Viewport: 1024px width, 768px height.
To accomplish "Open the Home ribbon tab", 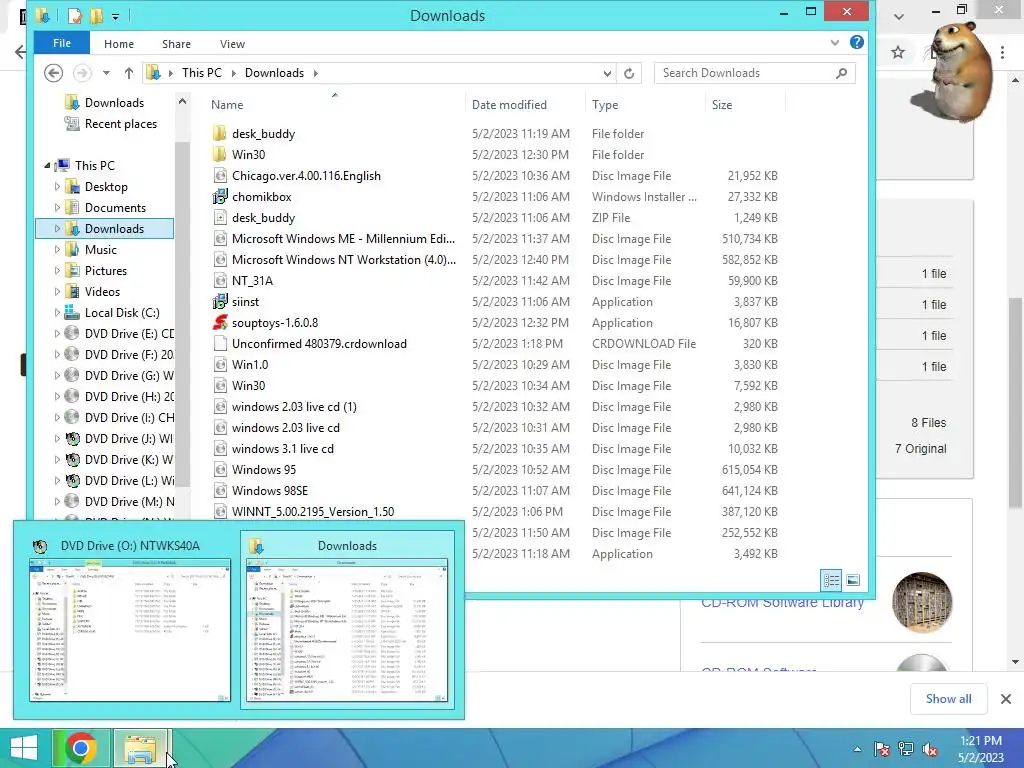I will [119, 44].
